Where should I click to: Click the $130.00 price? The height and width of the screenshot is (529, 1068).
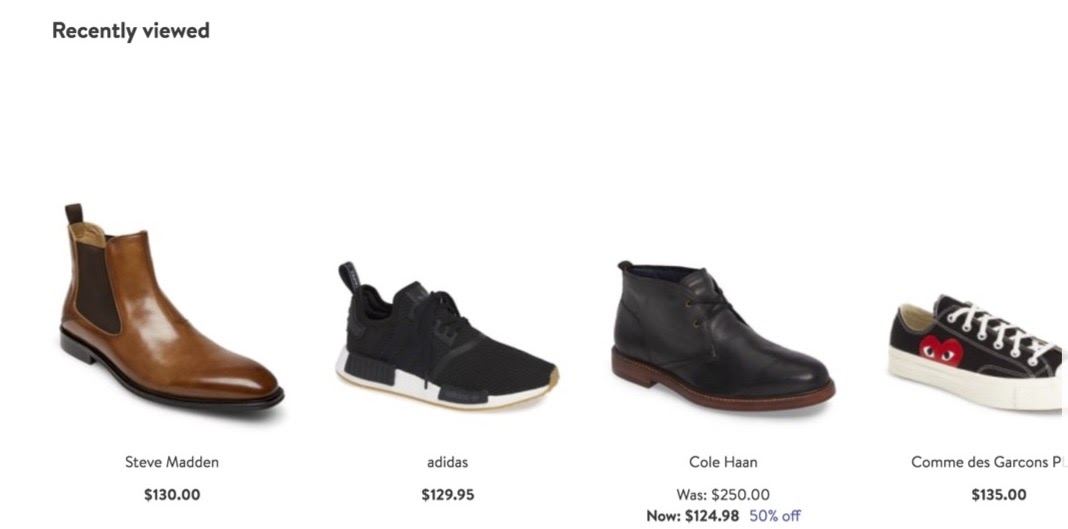tap(172, 494)
